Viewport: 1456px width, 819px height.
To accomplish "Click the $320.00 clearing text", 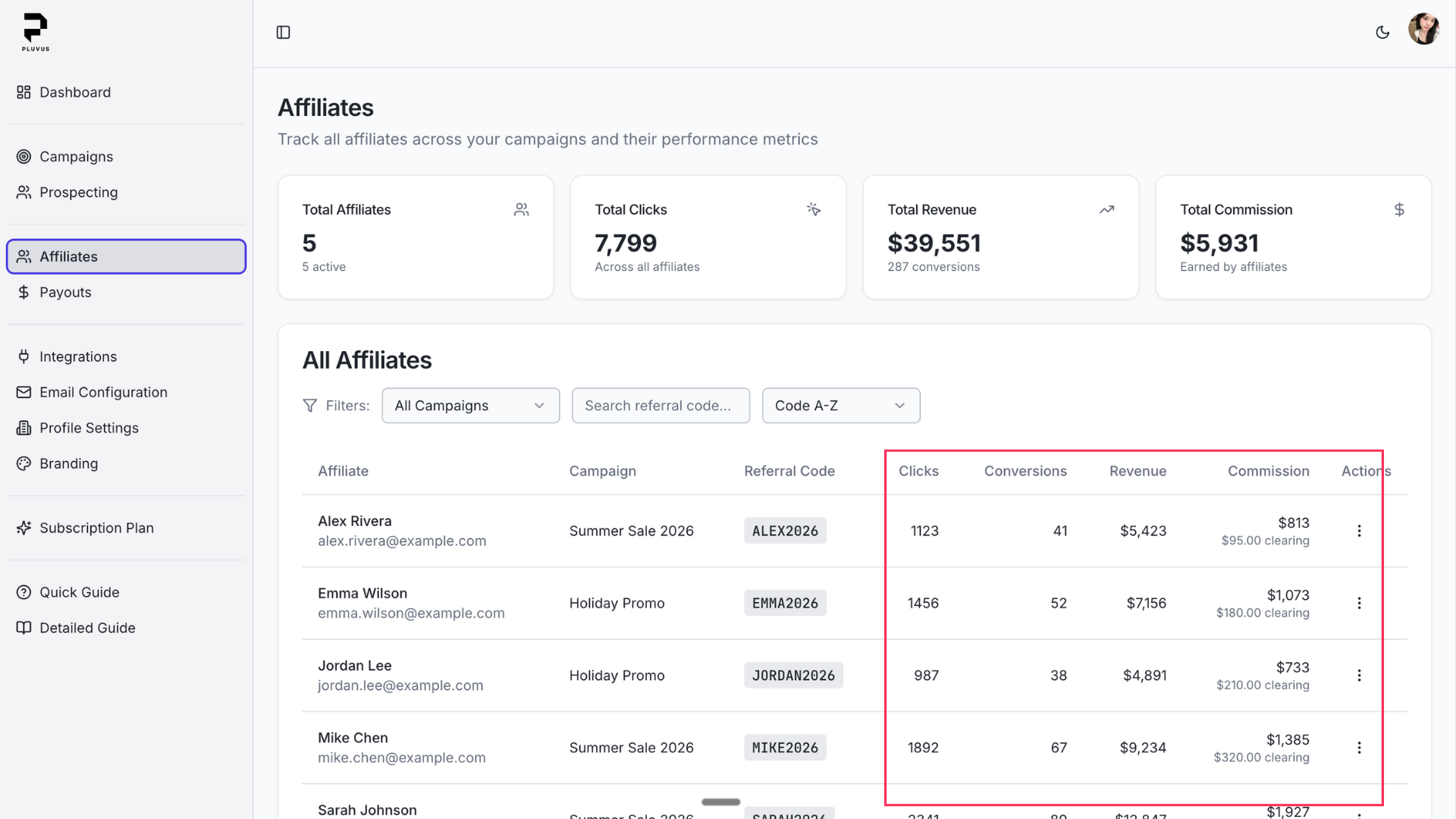I will tap(1261, 758).
